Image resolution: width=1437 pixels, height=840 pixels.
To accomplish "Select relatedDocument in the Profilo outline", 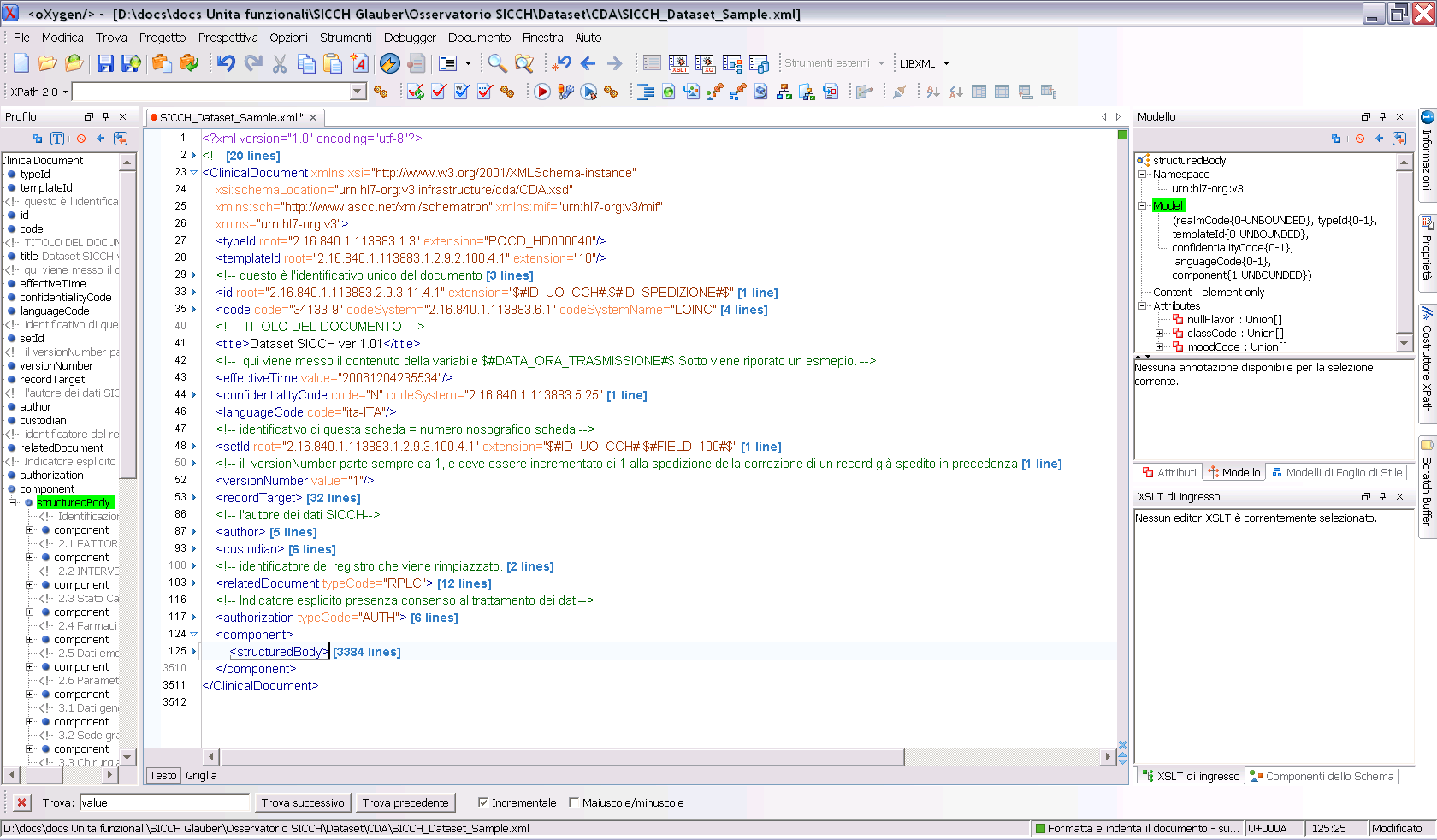I will point(62,447).
